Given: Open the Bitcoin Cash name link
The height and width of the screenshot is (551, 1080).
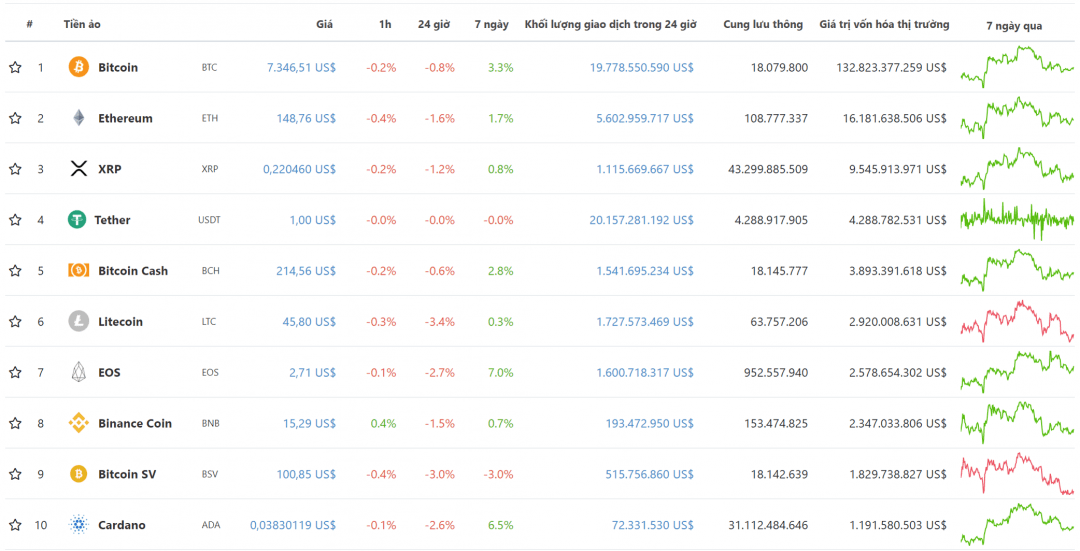Looking at the screenshot, I should (x=133, y=271).
